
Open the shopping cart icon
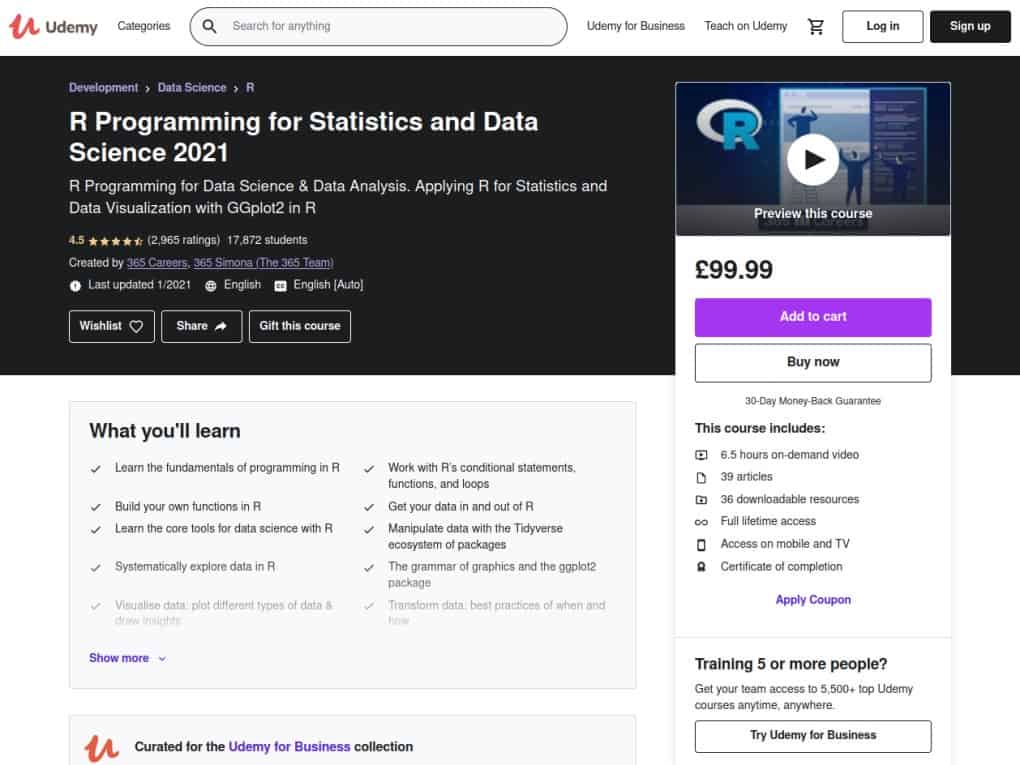pos(816,26)
